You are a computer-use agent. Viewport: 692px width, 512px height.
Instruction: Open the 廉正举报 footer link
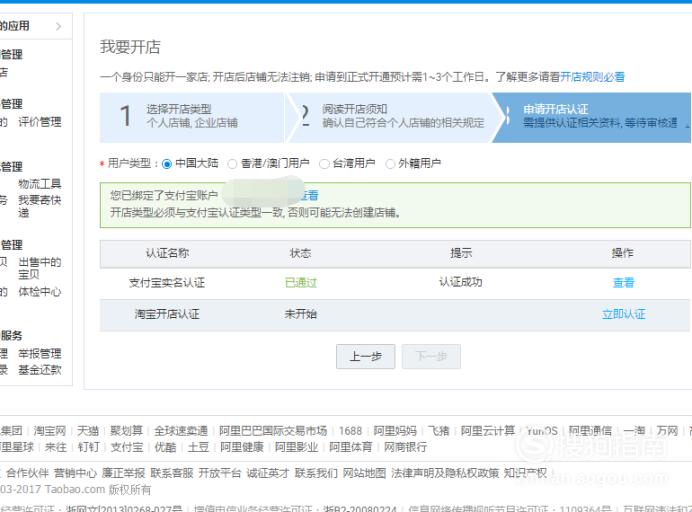[124, 473]
